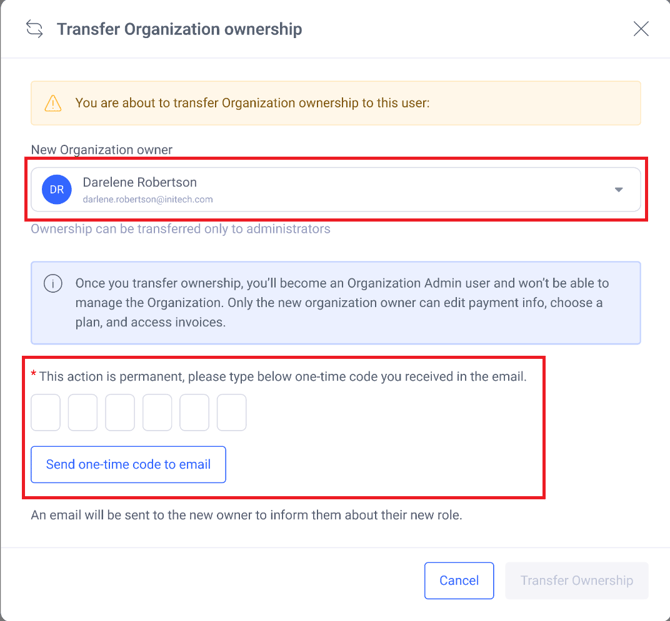Focus the first one-time code box
This screenshot has width=670, height=621.
46,412
